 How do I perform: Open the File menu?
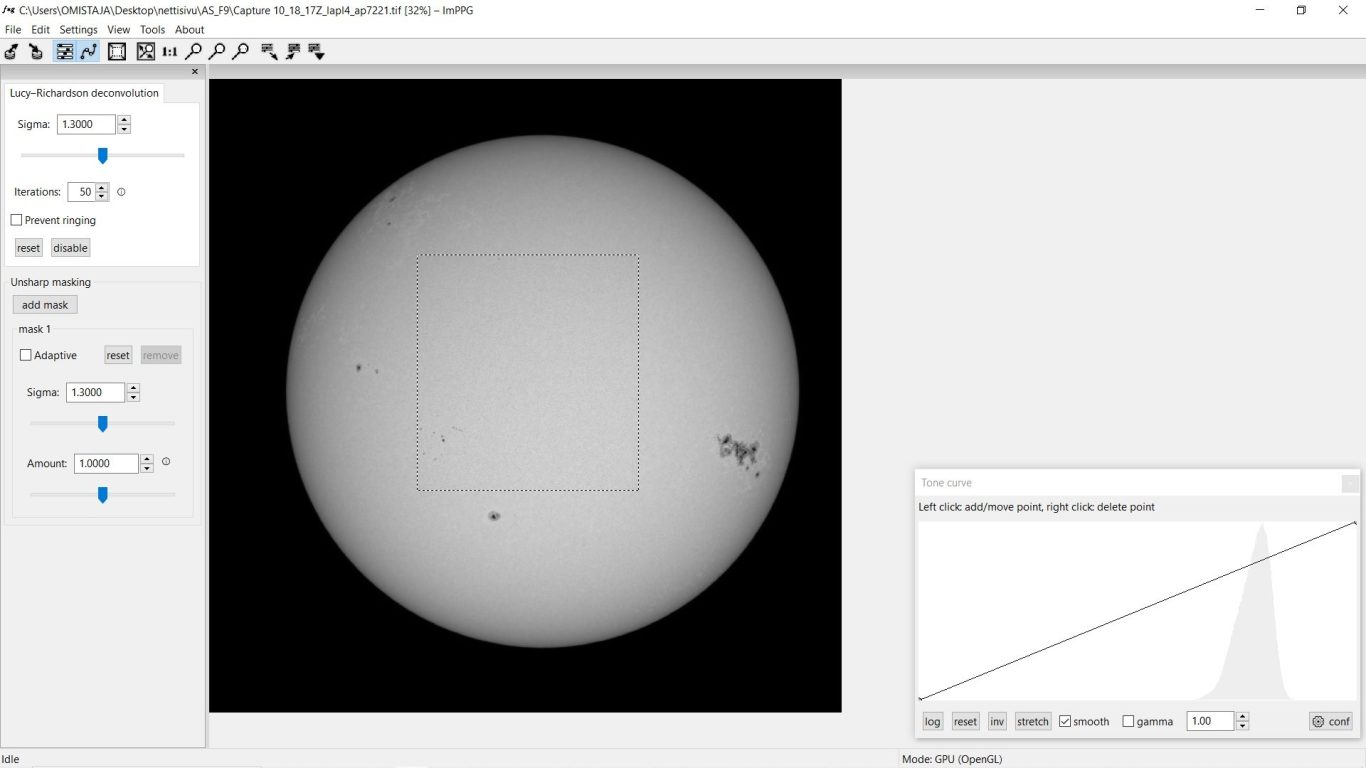coord(13,30)
